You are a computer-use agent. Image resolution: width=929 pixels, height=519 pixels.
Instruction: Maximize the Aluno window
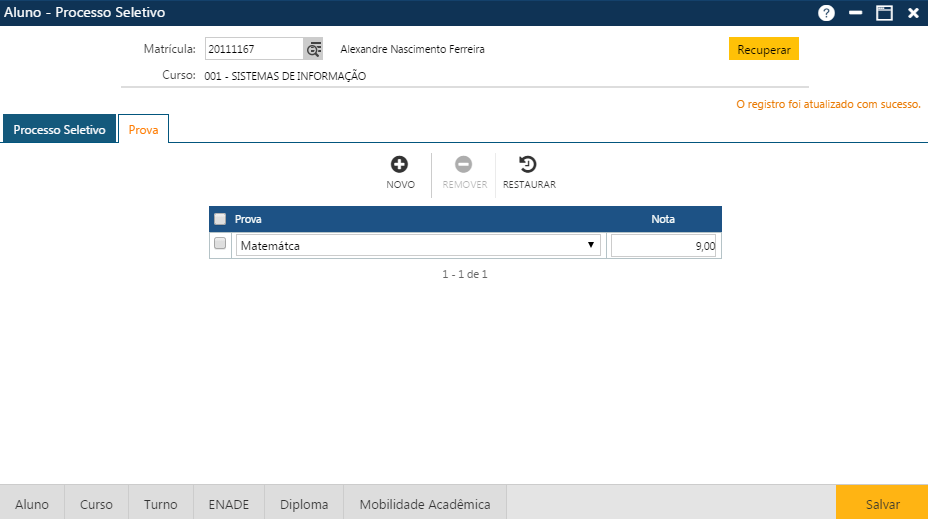(x=884, y=13)
